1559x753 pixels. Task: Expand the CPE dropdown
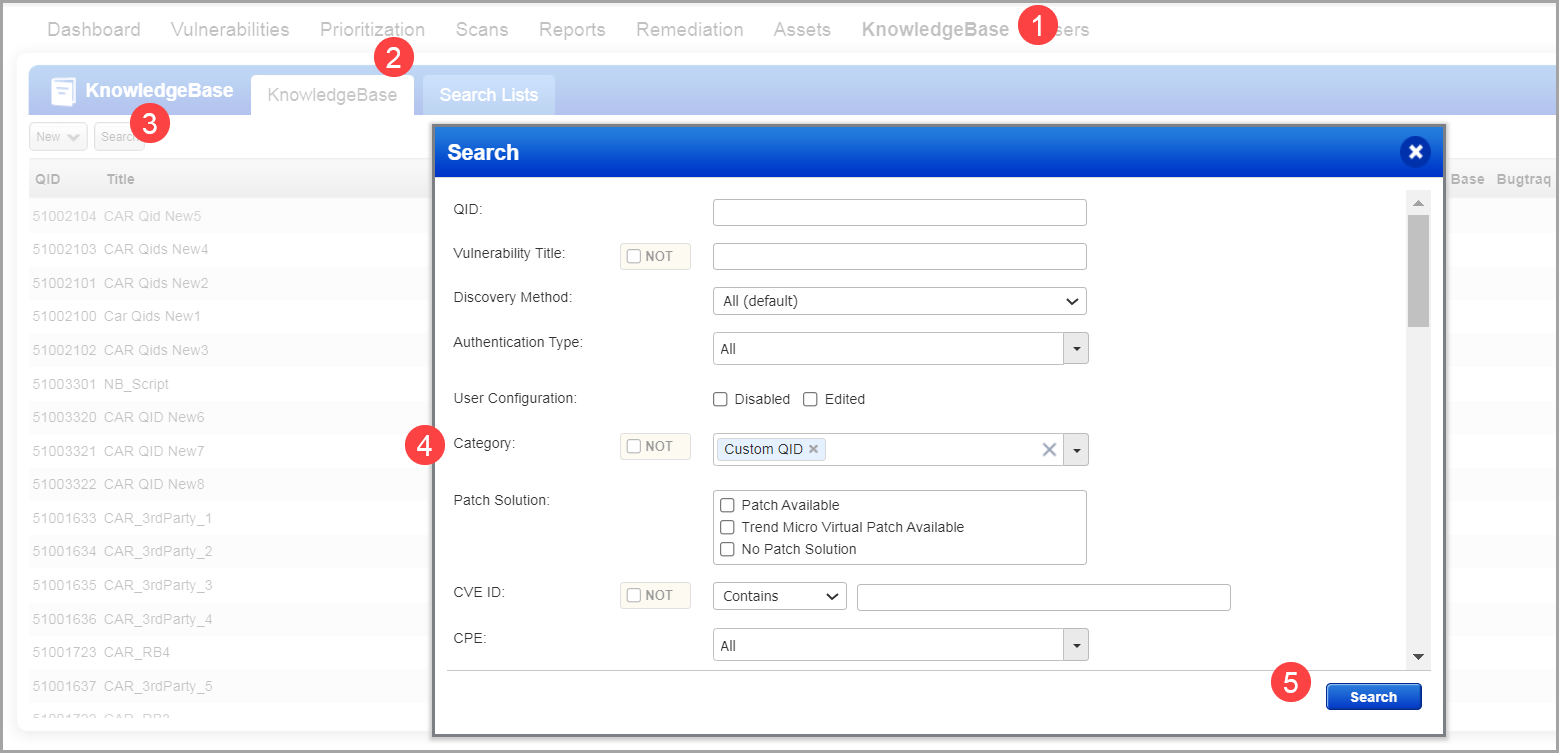[x=1076, y=644]
